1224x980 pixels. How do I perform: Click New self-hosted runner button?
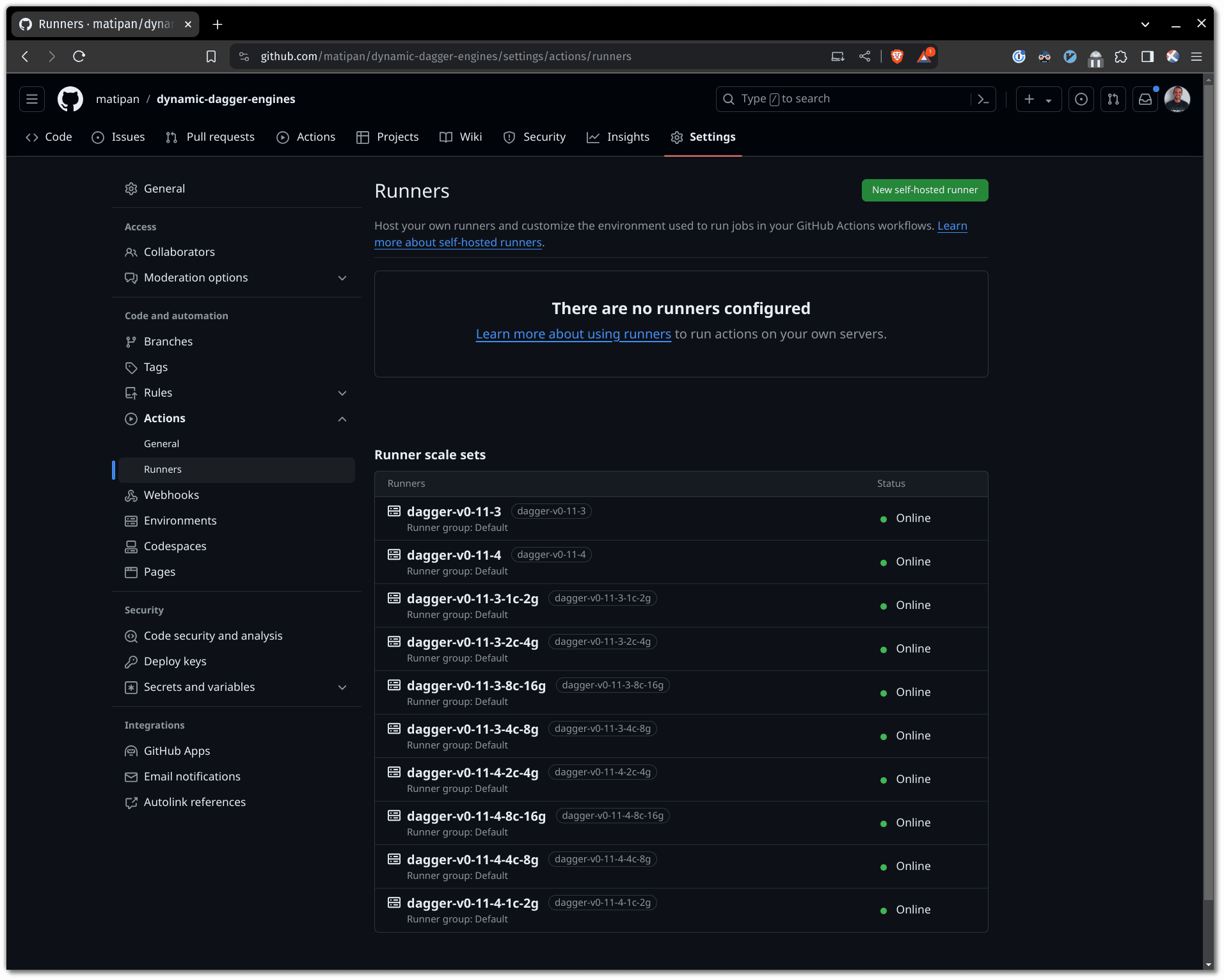point(925,190)
